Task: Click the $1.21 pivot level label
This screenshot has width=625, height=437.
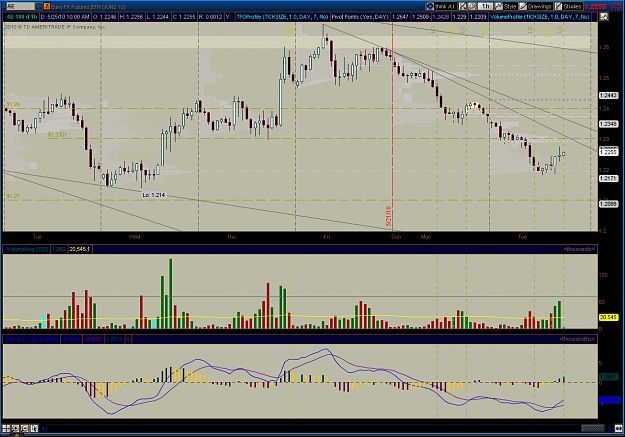Action: (13, 196)
